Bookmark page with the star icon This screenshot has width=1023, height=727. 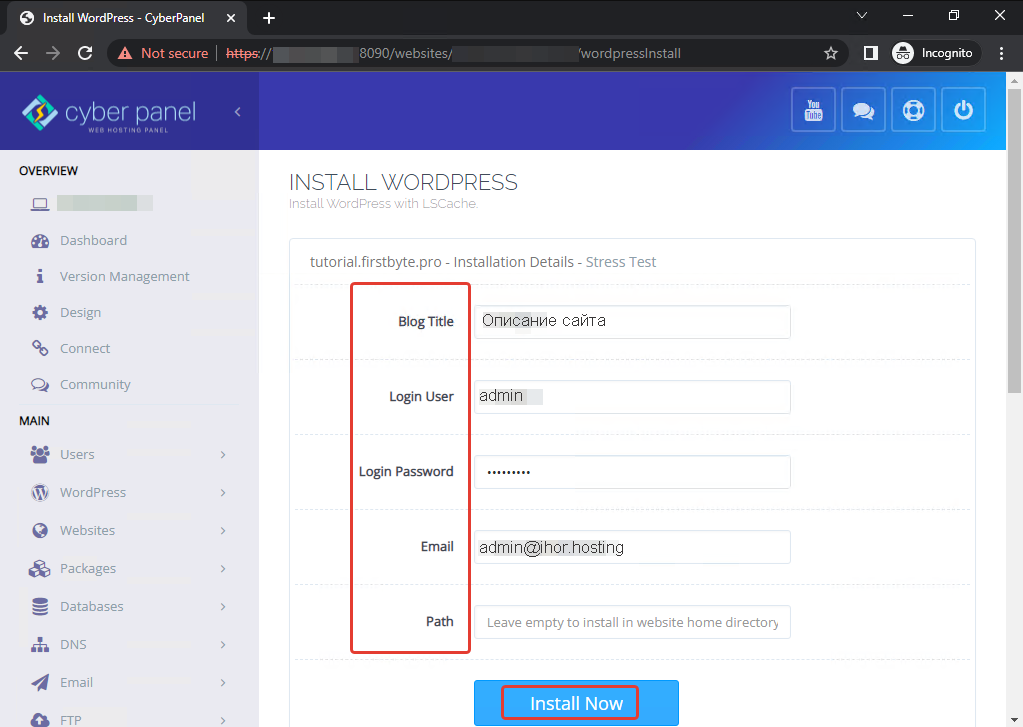[831, 53]
